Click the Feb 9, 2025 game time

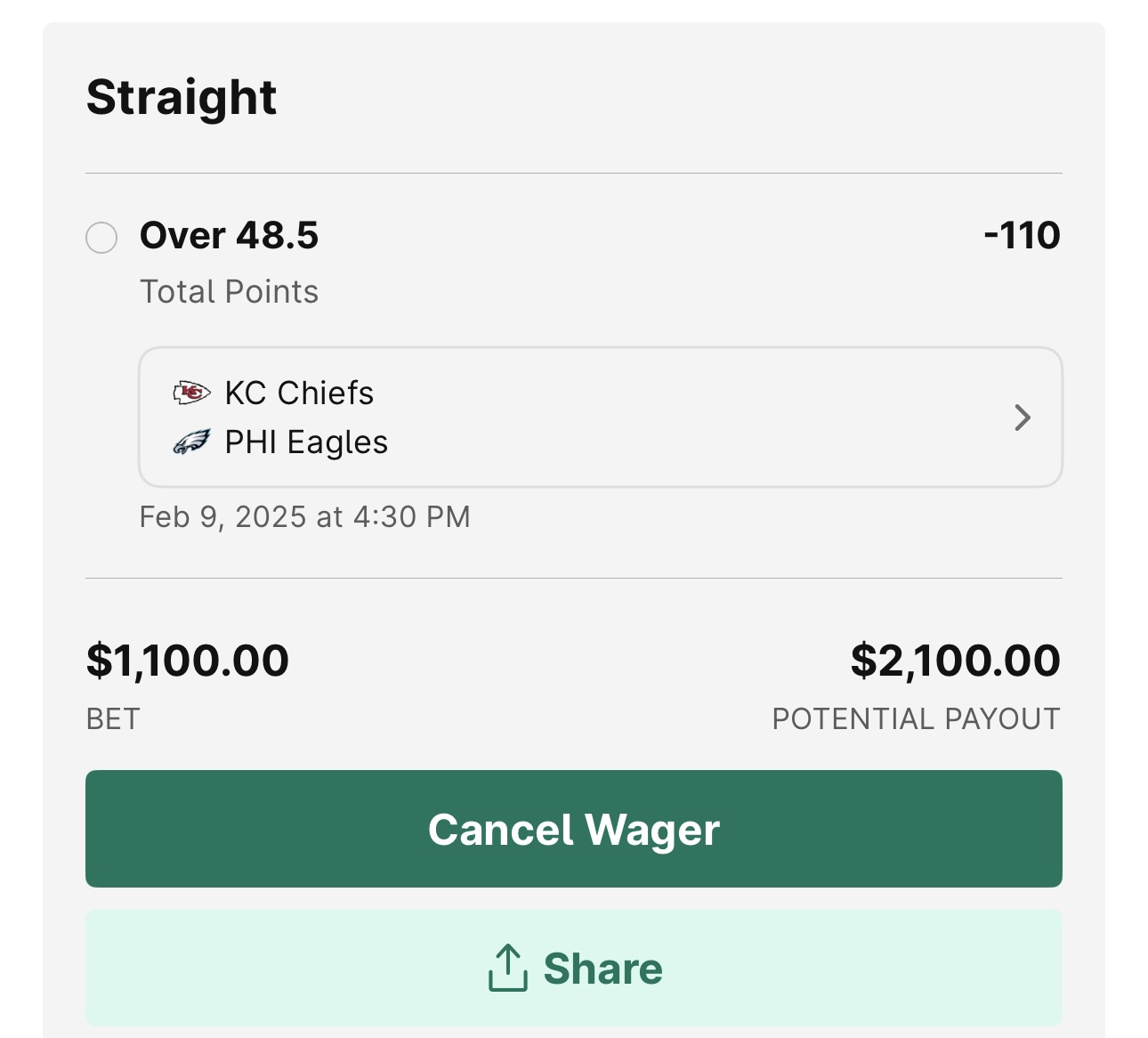click(x=304, y=517)
